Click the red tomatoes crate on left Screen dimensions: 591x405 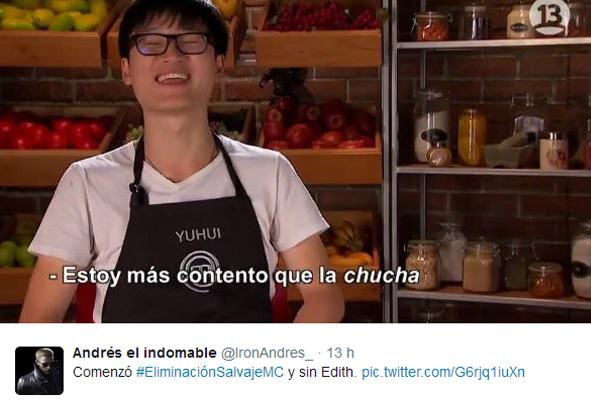pyautogui.click(x=52, y=133)
